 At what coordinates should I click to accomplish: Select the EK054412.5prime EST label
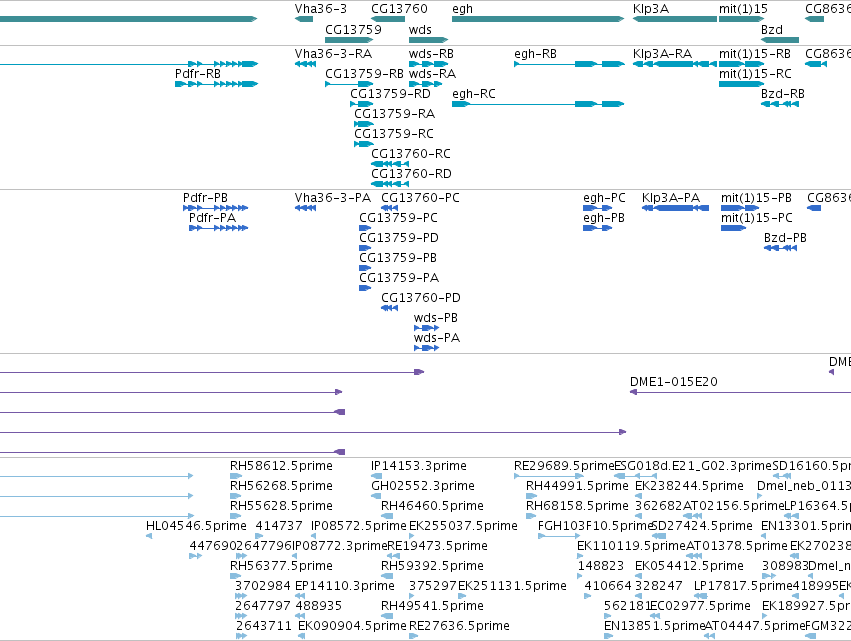(x=689, y=567)
